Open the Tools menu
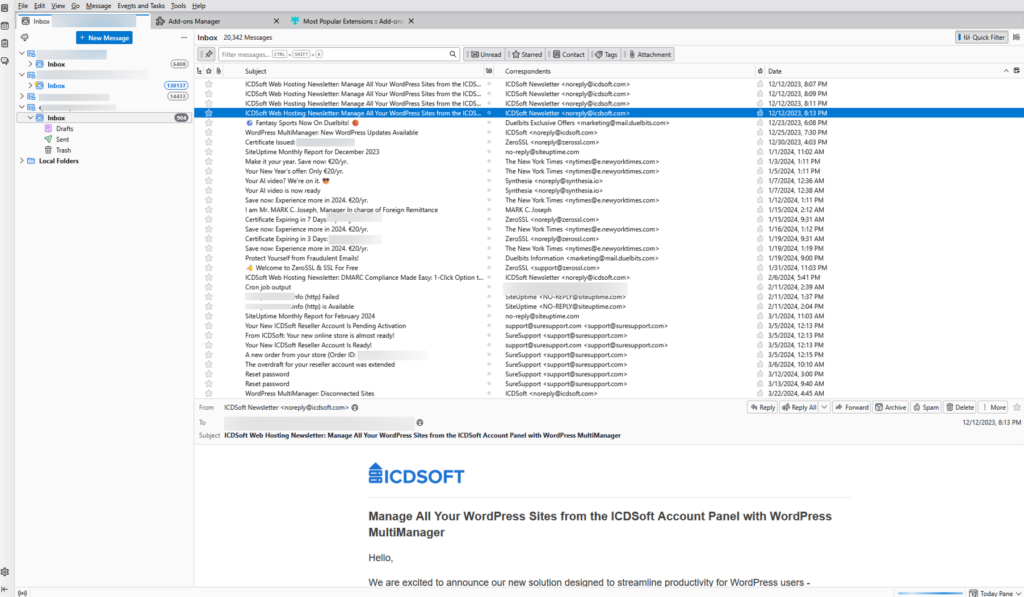This screenshot has width=1024, height=597. (x=178, y=6)
